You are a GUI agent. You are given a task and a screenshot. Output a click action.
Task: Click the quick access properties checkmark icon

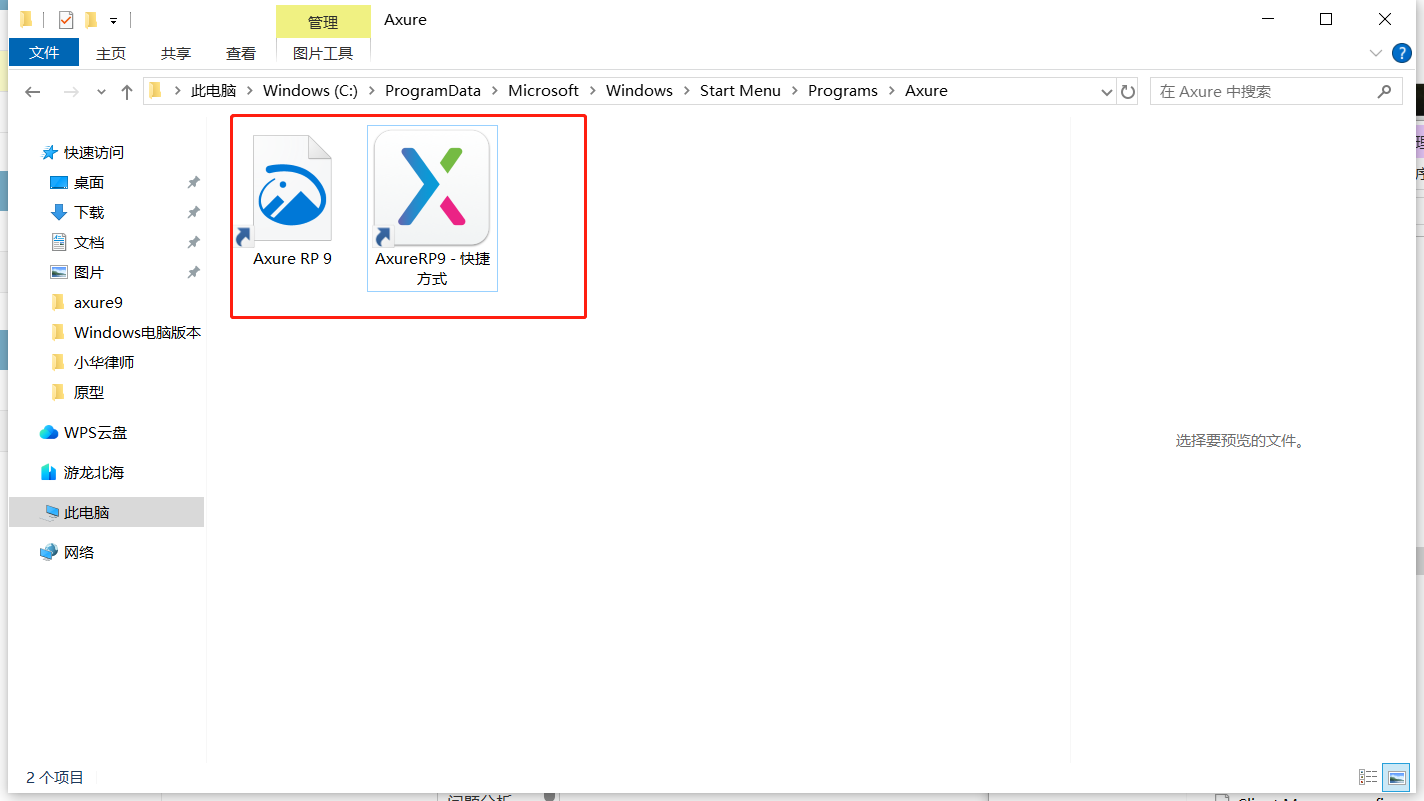coord(66,19)
